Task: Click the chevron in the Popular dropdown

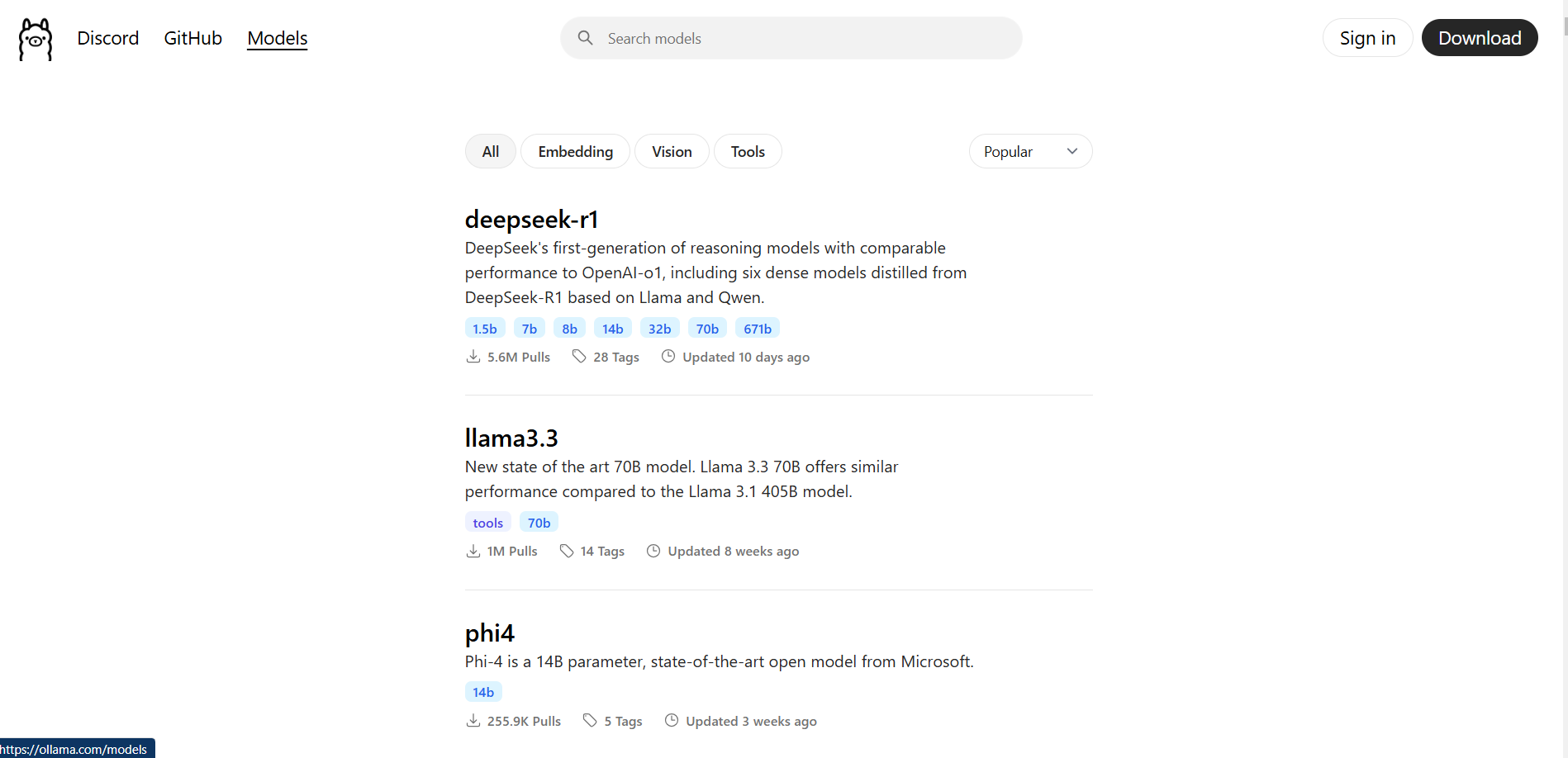Action: tap(1072, 151)
